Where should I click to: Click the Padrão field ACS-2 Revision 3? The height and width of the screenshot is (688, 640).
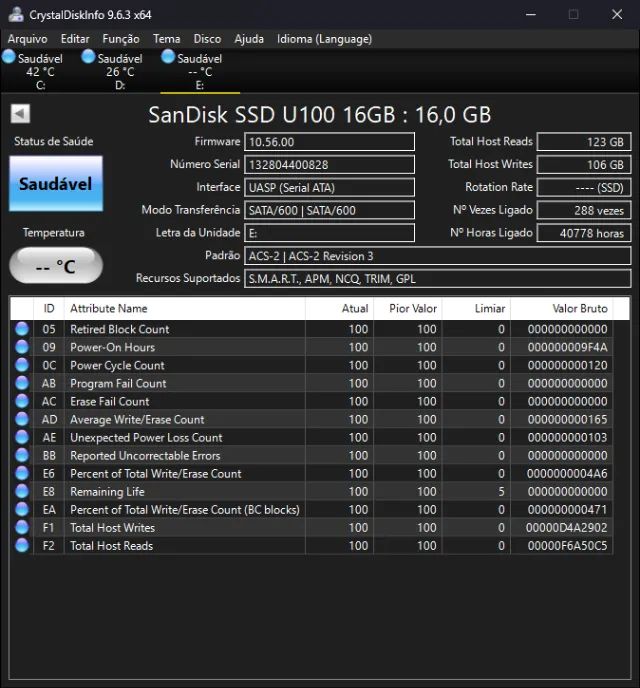point(438,256)
